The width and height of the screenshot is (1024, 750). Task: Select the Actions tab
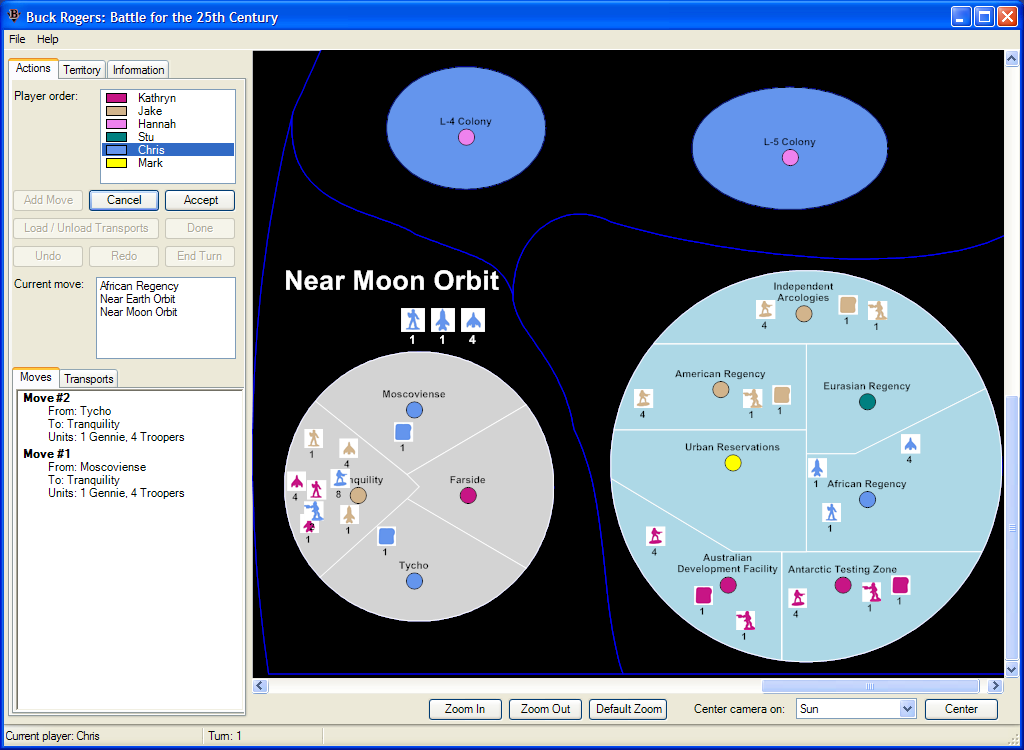[x=33, y=68]
